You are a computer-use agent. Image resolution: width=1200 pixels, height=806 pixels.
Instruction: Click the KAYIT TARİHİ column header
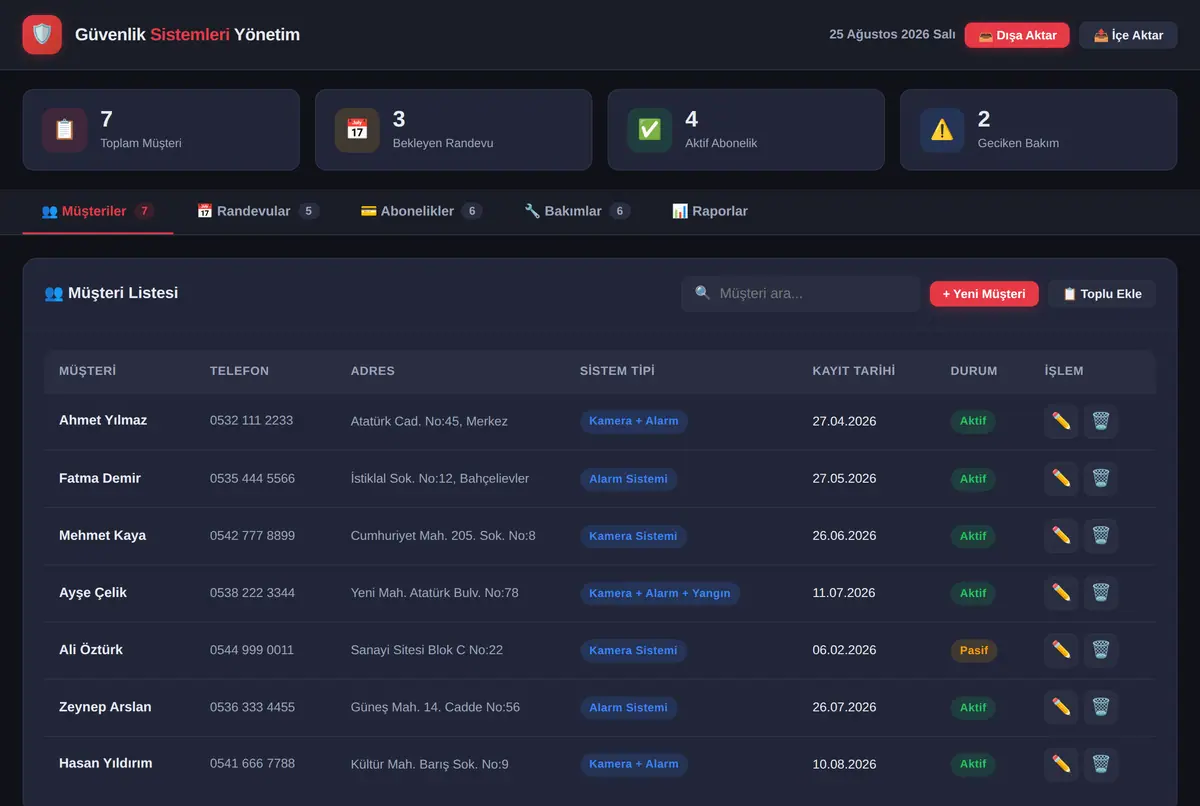tap(854, 371)
